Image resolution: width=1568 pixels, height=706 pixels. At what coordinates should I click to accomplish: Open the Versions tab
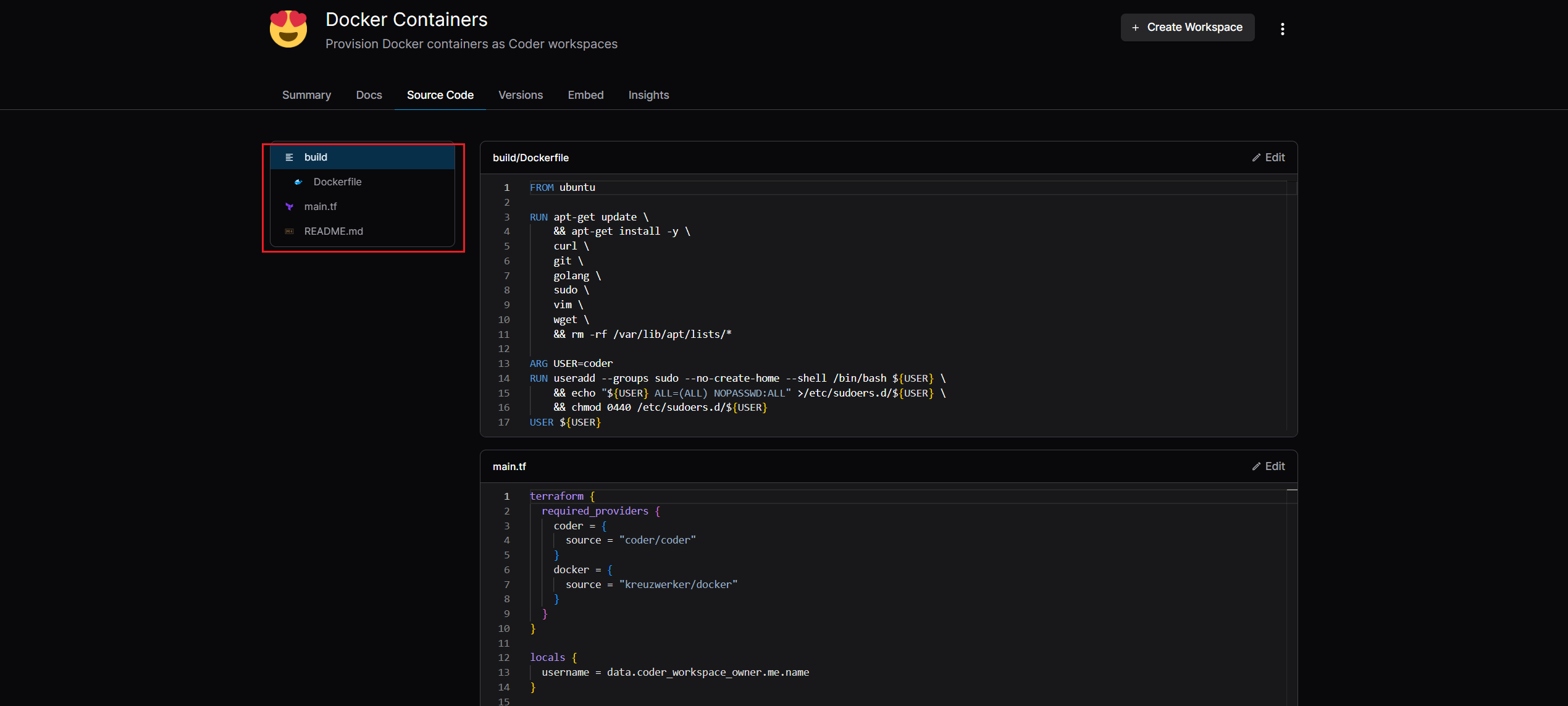[521, 95]
